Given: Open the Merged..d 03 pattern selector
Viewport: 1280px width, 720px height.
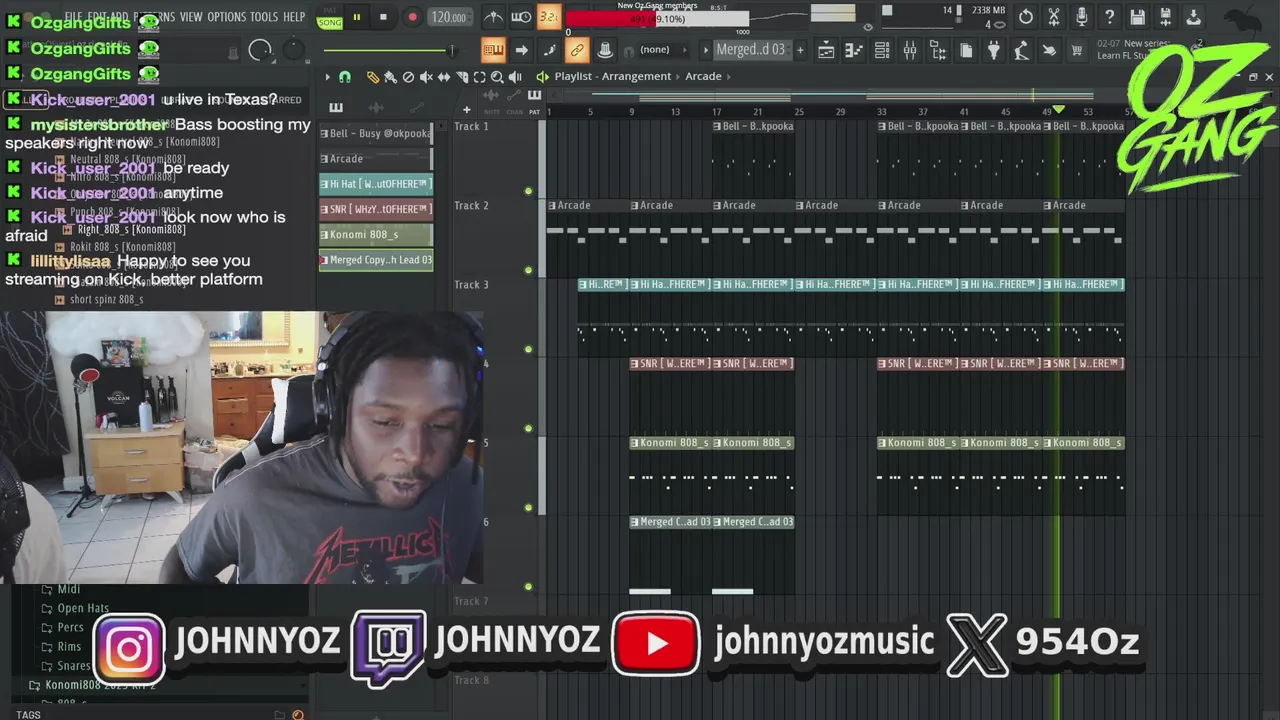Looking at the screenshot, I should [751, 50].
